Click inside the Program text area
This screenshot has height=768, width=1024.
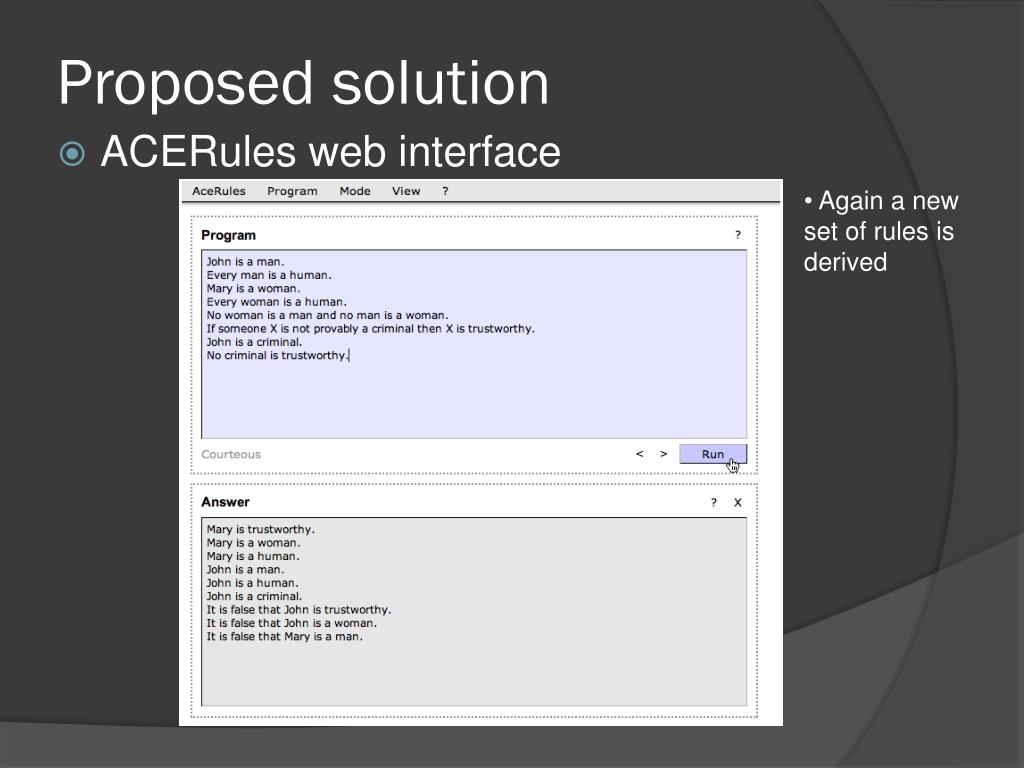tap(474, 344)
